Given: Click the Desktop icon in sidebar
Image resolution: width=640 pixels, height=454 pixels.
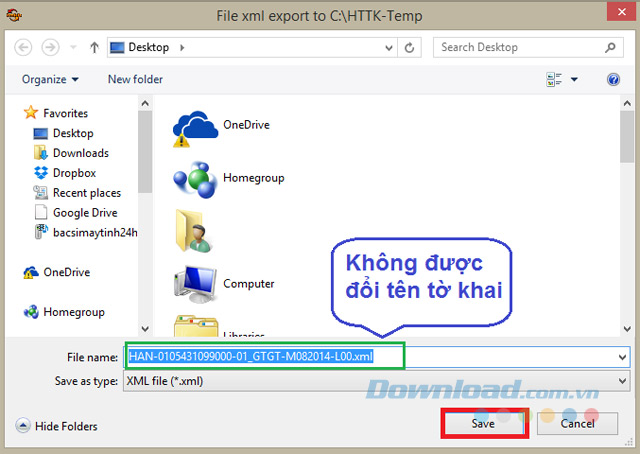Looking at the screenshot, I should pos(41,133).
